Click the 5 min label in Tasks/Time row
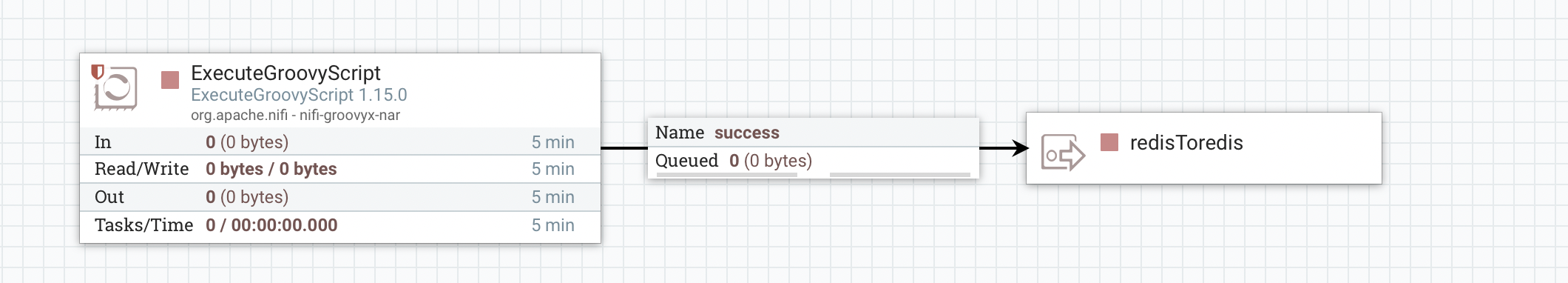 [x=552, y=225]
